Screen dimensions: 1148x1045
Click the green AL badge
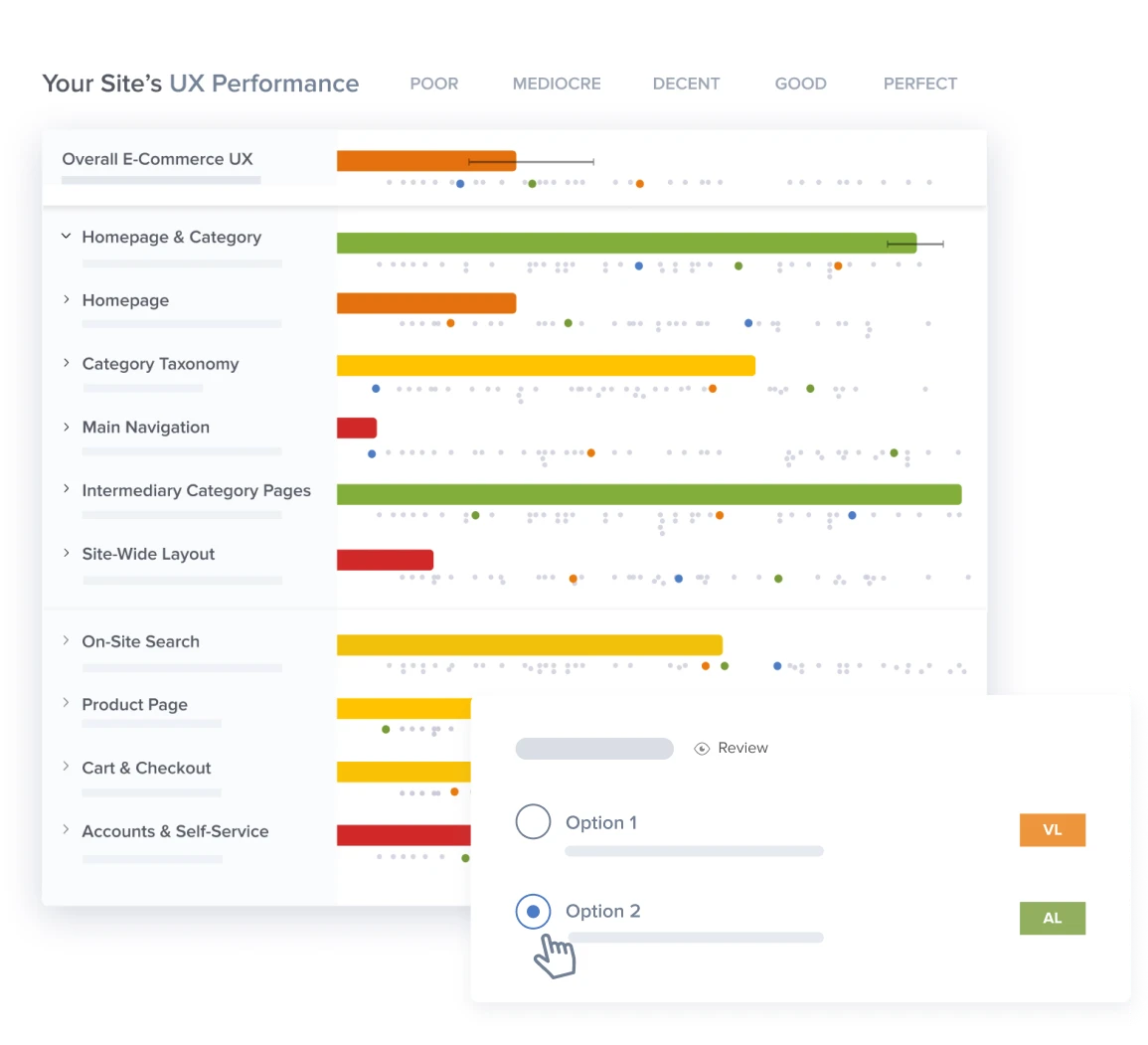[x=1052, y=918]
